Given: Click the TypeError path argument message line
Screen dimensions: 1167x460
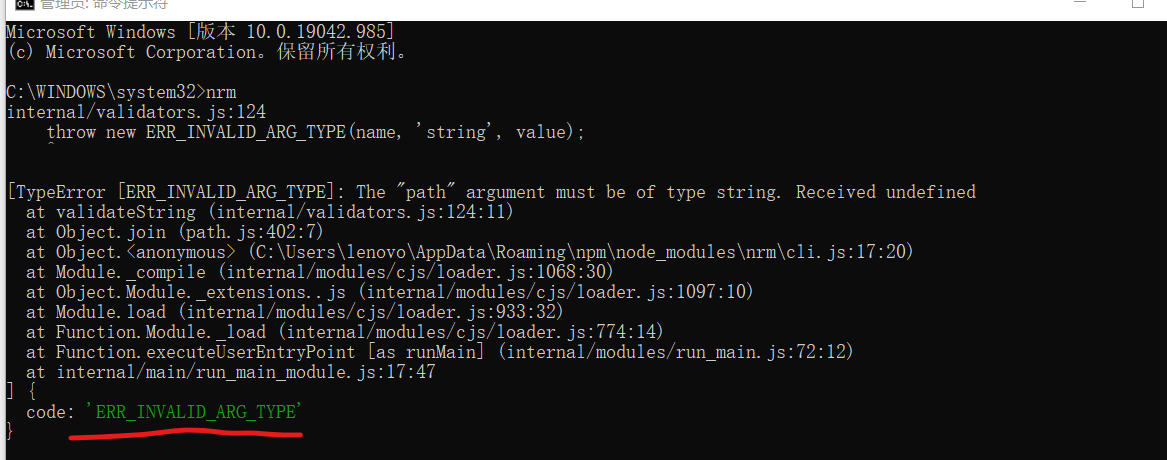Looking at the screenshot, I should coord(491,192).
